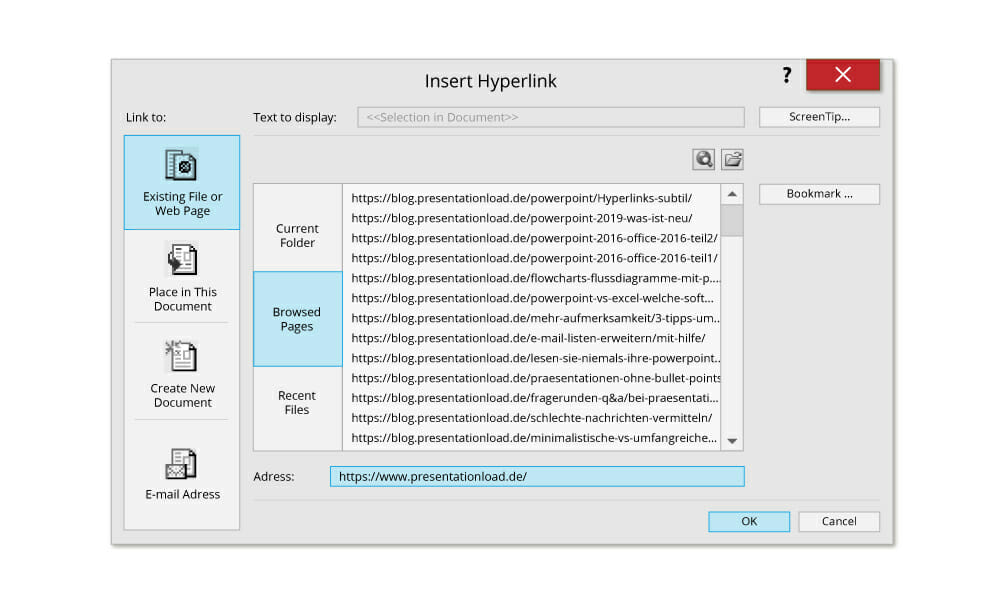Open the ScreenTip... button
The image size is (1000, 600).
click(x=819, y=117)
